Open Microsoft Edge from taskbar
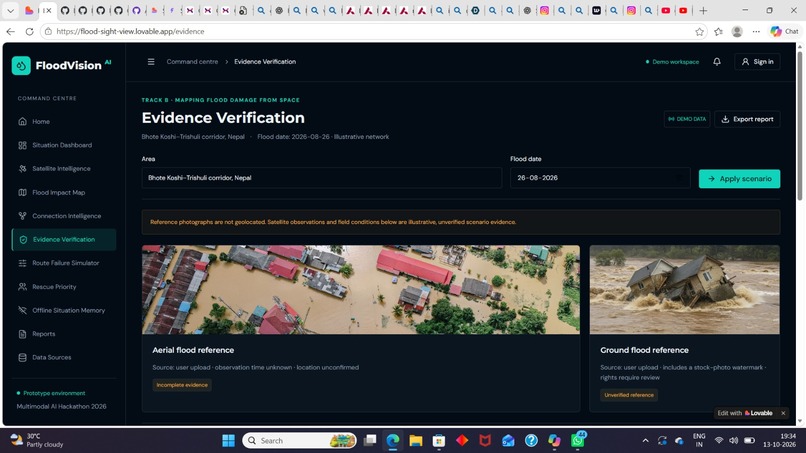The image size is (806, 453). click(393, 441)
